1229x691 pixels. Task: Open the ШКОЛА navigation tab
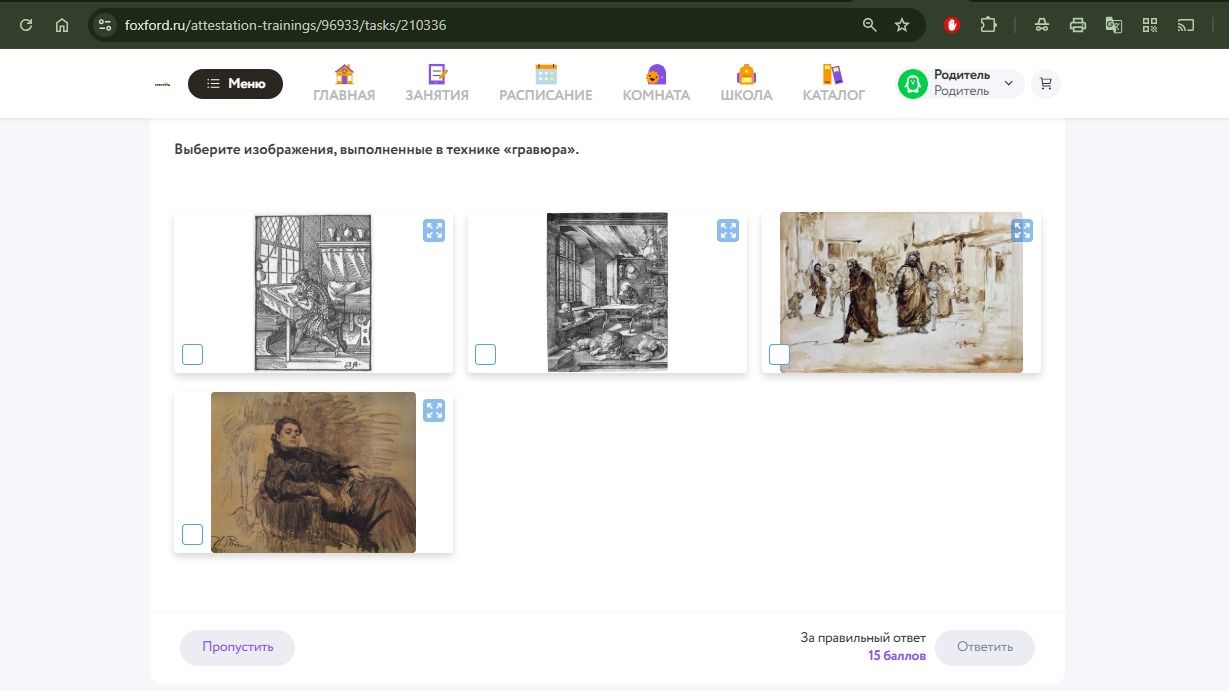pyautogui.click(x=746, y=83)
